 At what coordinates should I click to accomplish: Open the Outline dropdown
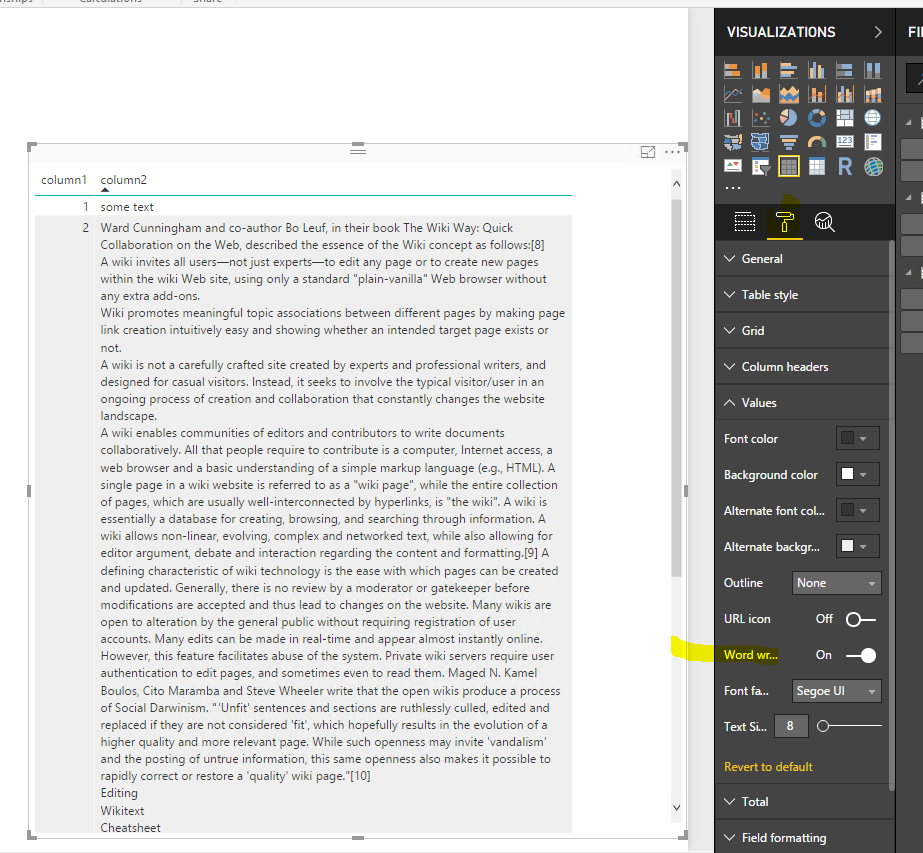836,583
